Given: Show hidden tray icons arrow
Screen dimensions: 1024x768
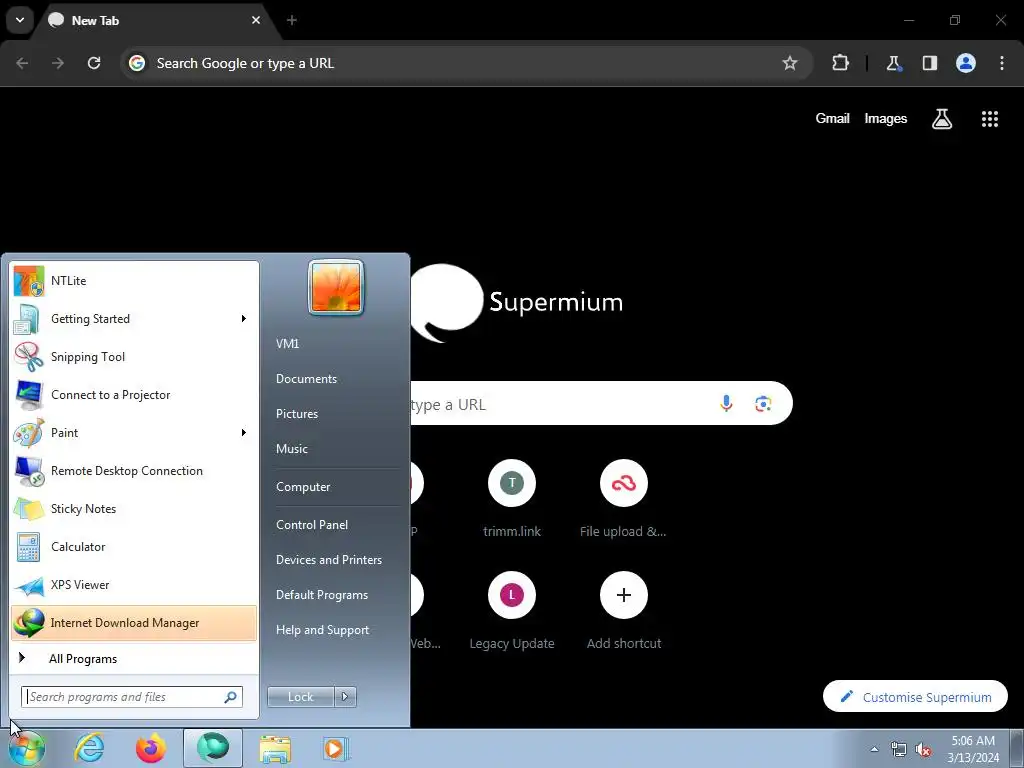Looking at the screenshot, I should [x=874, y=749].
